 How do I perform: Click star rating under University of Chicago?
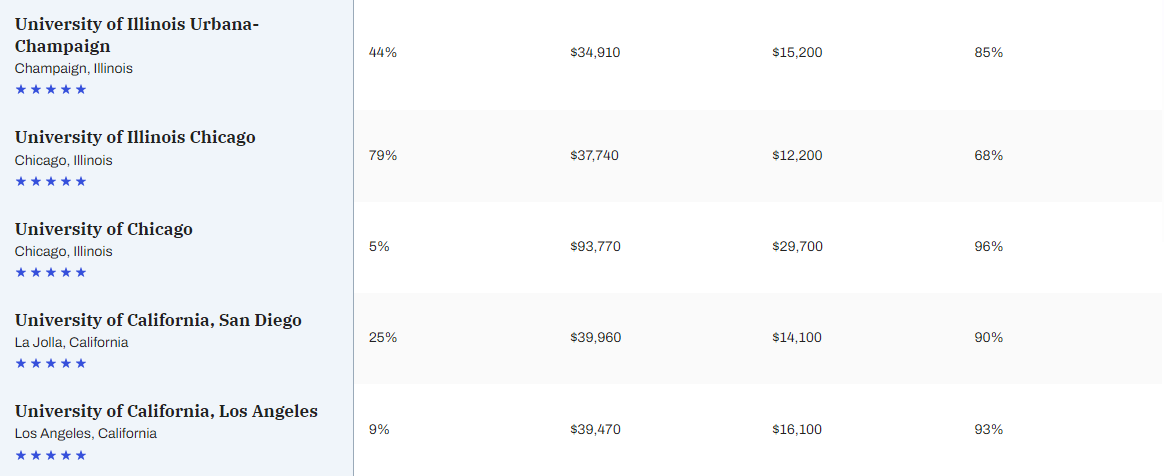[50, 273]
